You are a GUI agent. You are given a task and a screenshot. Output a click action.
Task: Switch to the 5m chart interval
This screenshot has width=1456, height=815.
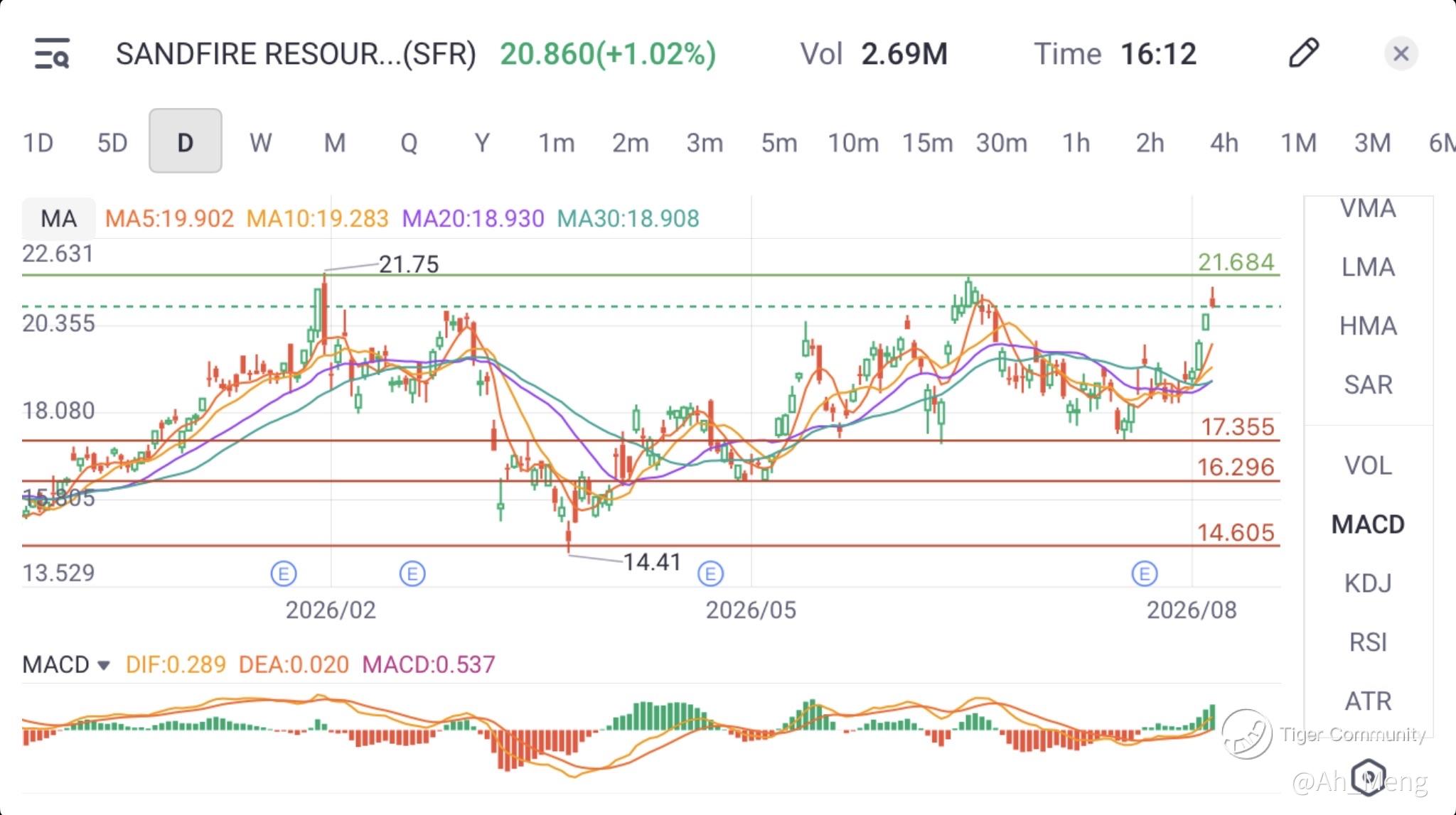(779, 143)
